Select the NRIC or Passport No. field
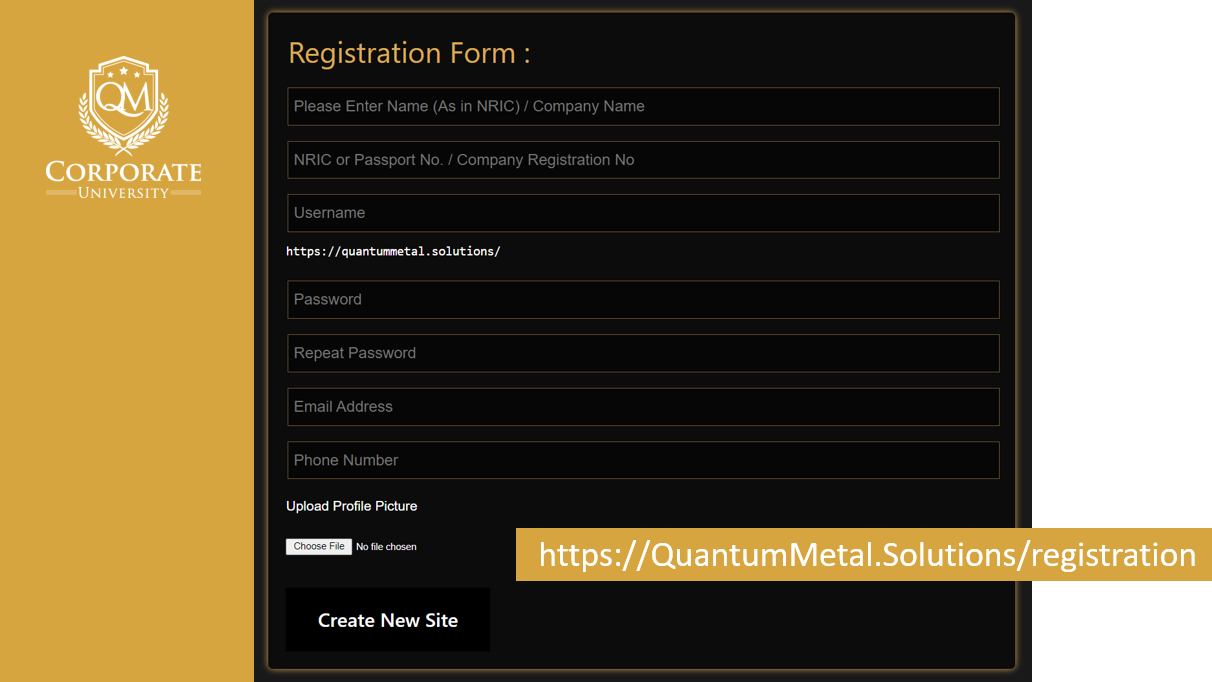 (x=643, y=160)
